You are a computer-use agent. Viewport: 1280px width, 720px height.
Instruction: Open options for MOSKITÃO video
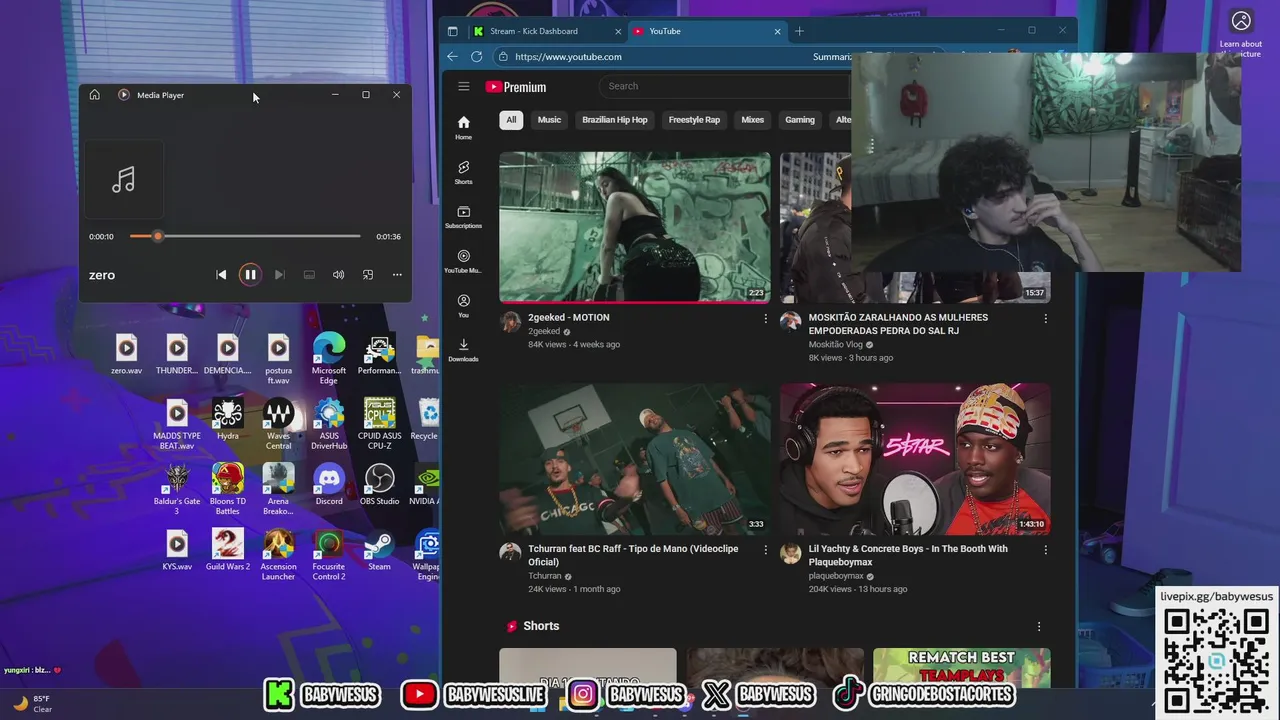pyautogui.click(x=1046, y=318)
